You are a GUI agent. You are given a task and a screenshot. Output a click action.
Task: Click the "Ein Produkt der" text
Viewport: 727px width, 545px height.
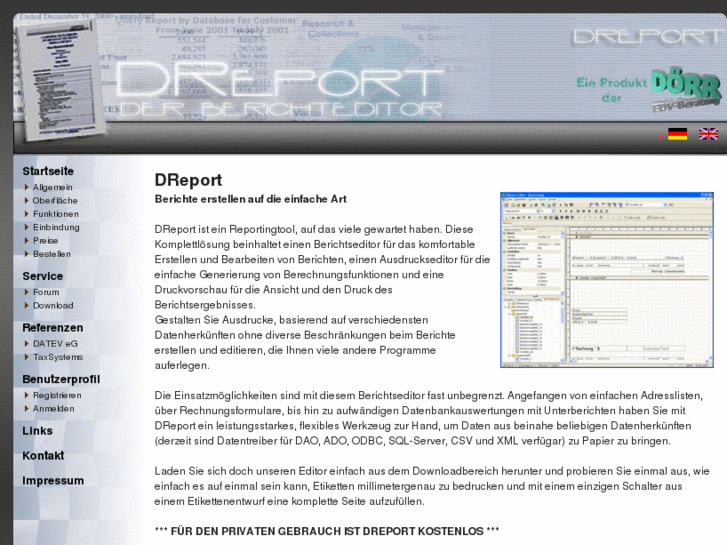(612, 90)
